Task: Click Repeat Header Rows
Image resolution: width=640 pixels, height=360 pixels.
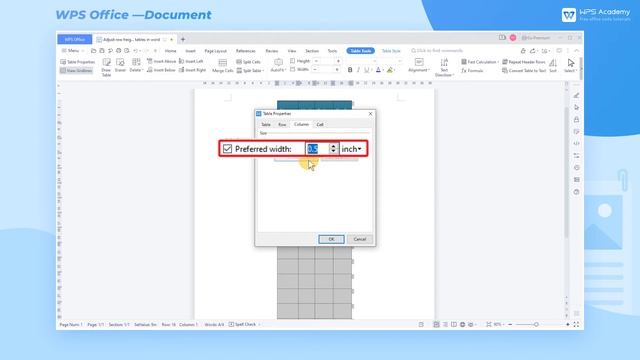Action: (524, 62)
